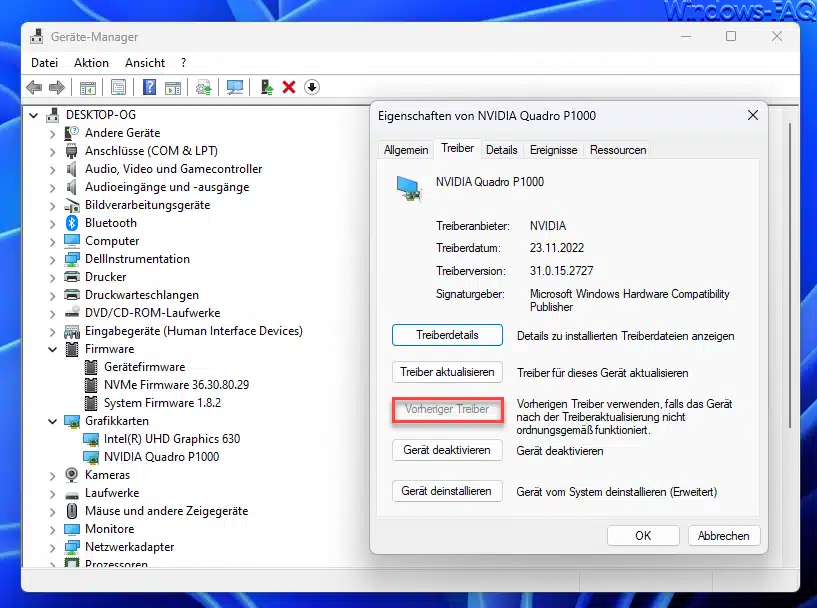This screenshot has width=817, height=608.
Task: Cancel the dialog with Abbrechen
Action: pyautogui.click(x=724, y=536)
